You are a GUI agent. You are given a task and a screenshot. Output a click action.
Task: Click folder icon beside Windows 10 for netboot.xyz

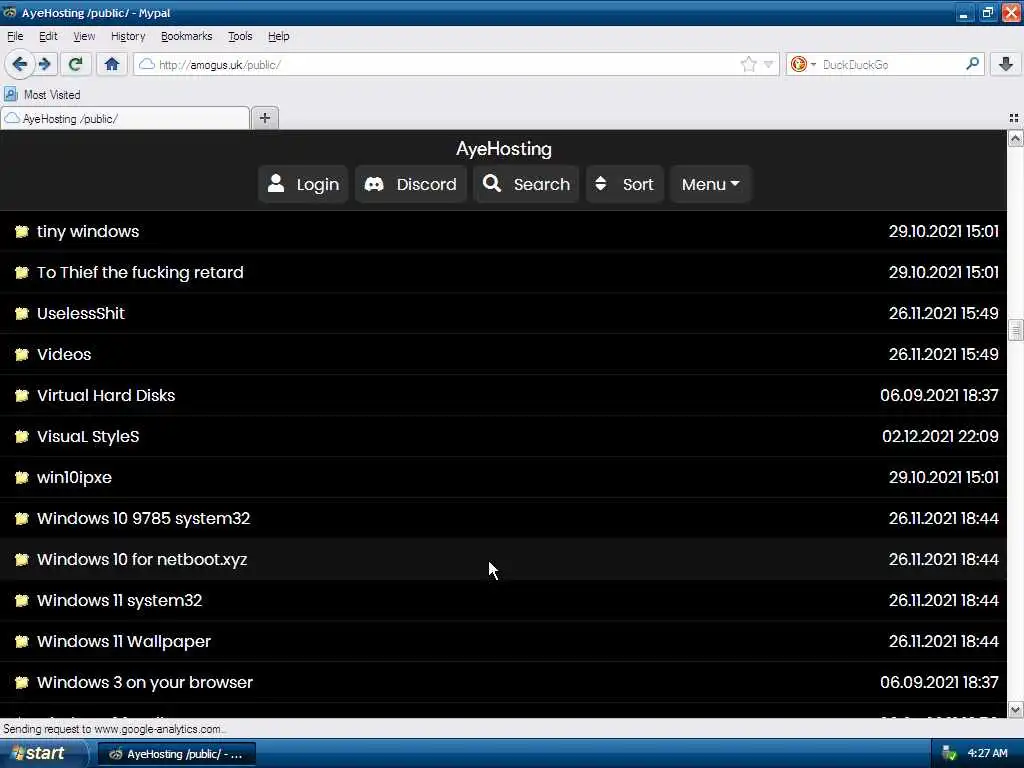pos(22,560)
